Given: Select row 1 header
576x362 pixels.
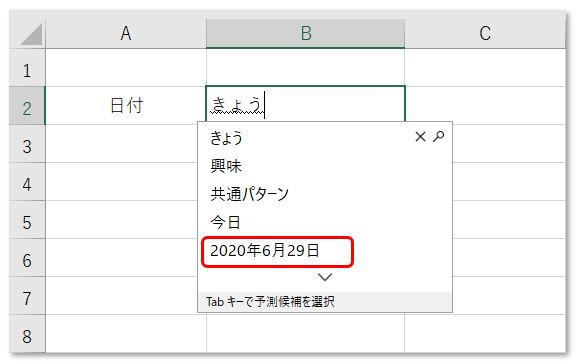Looking at the screenshot, I should [x=27, y=68].
